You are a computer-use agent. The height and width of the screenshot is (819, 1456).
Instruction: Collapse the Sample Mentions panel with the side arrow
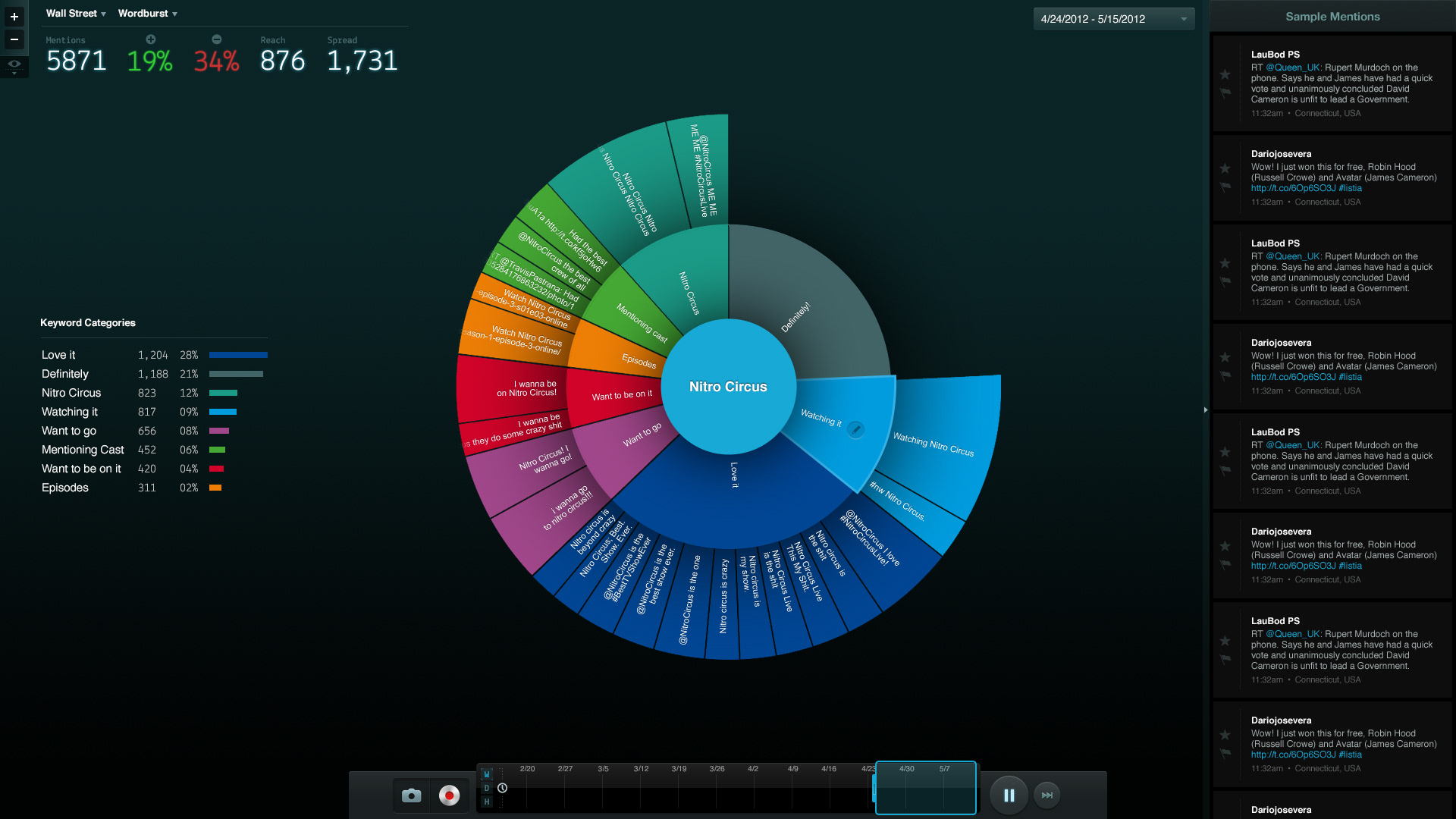pyautogui.click(x=1206, y=409)
